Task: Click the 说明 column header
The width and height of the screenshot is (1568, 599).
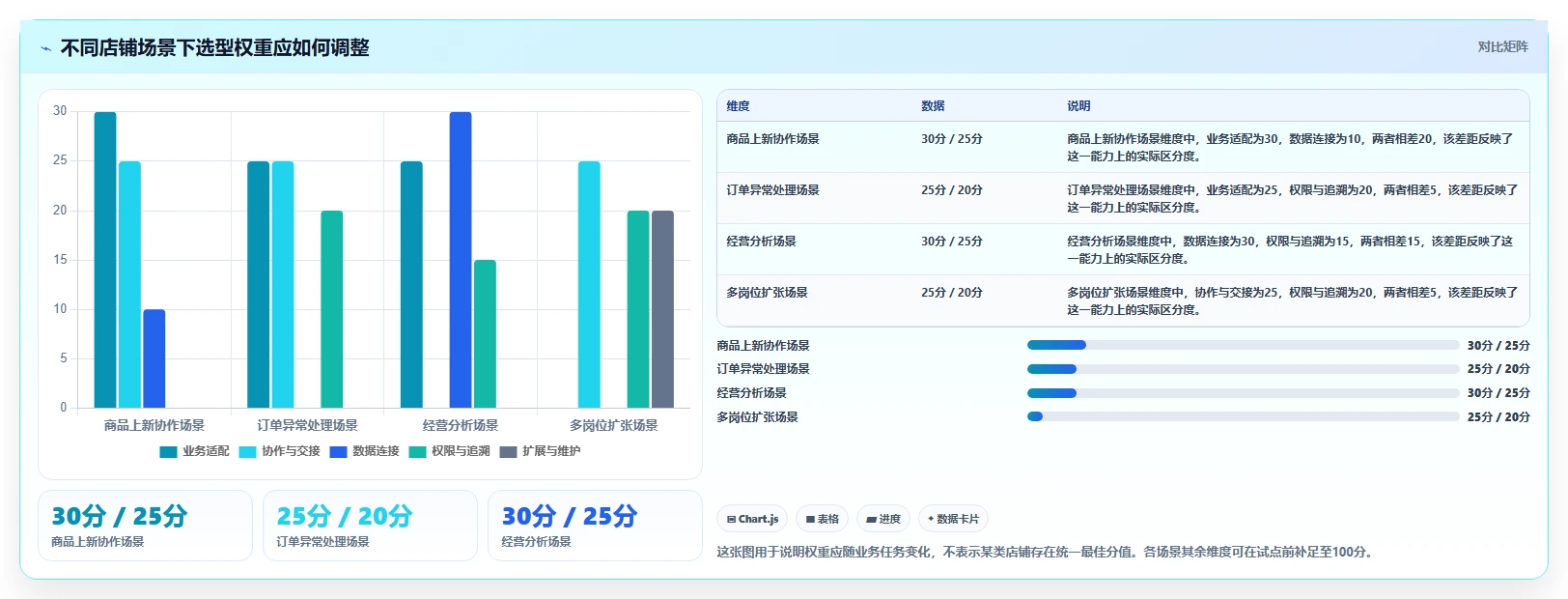Action: coord(1078,106)
